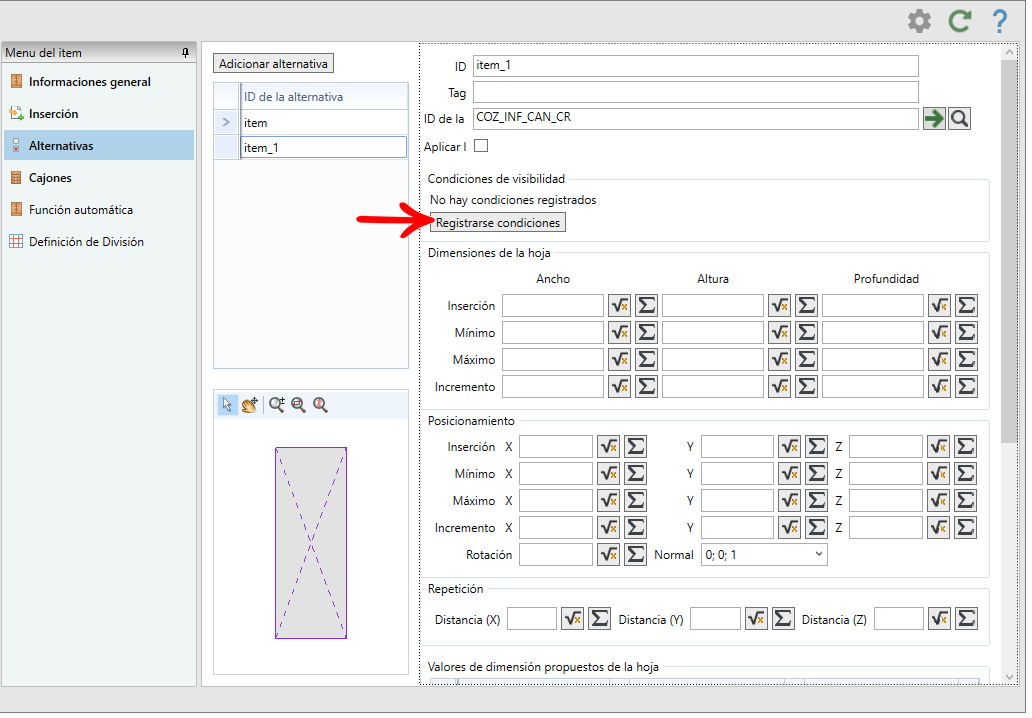
Task: Select the pointer tool in preview toolbar
Action: (227, 405)
